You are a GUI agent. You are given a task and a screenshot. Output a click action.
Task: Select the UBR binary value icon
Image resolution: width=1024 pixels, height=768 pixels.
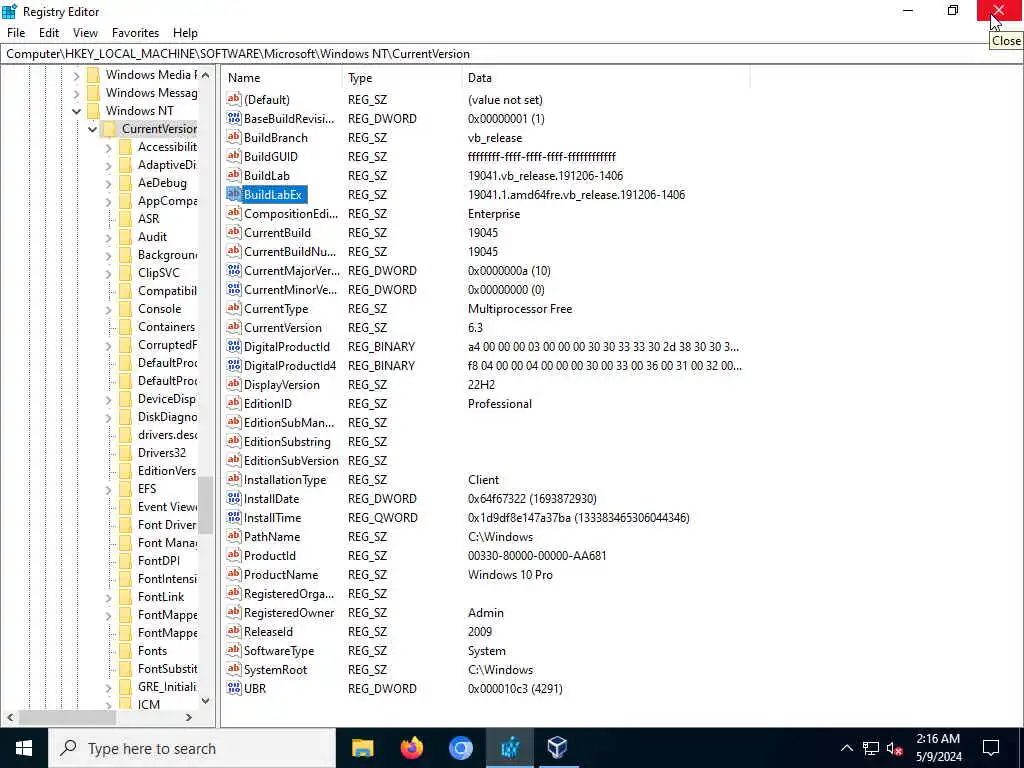[x=234, y=688]
